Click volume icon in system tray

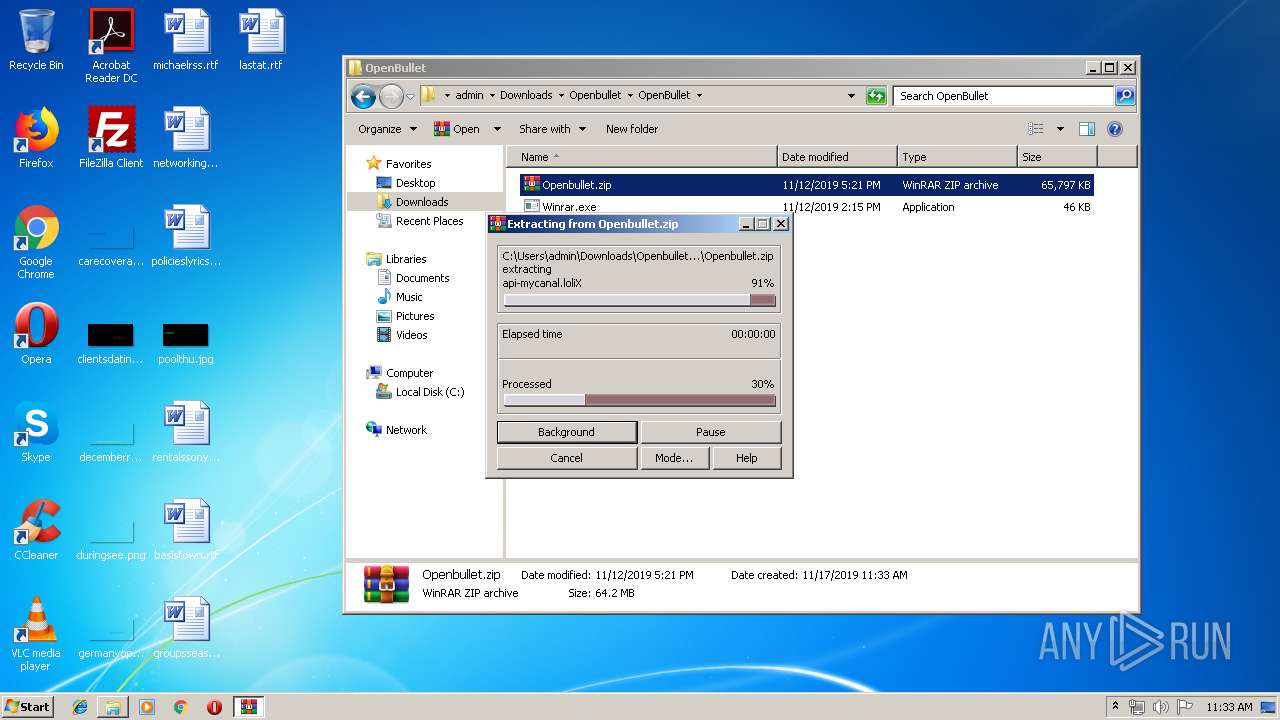coord(1160,707)
